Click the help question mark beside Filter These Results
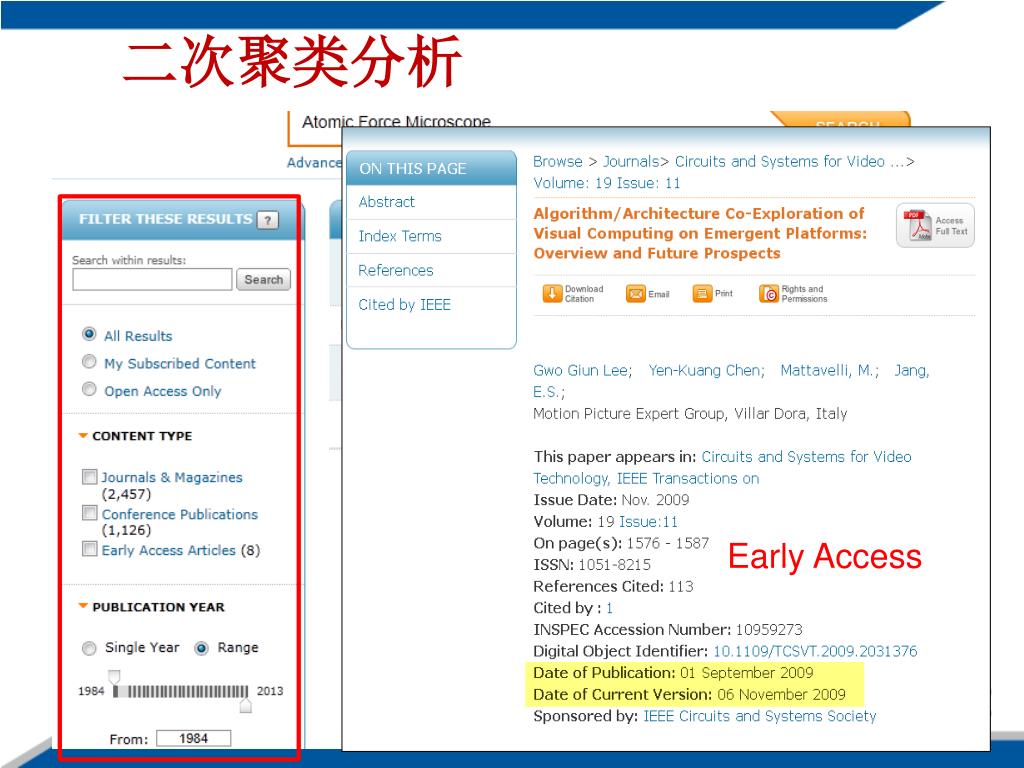 268,220
